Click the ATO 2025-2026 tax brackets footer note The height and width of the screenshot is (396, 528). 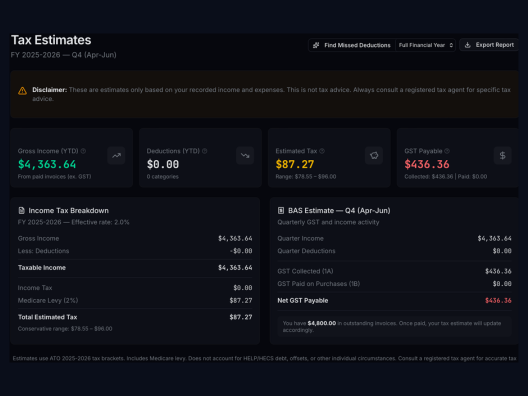pyautogui.click(x=264, y=359)
